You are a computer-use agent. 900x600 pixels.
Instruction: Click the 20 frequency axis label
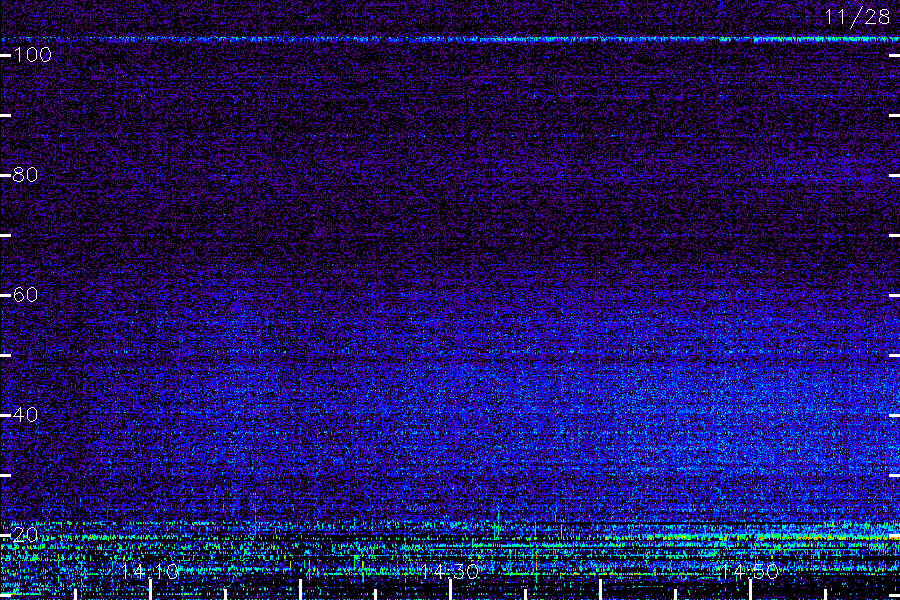(x=25, y=535)
